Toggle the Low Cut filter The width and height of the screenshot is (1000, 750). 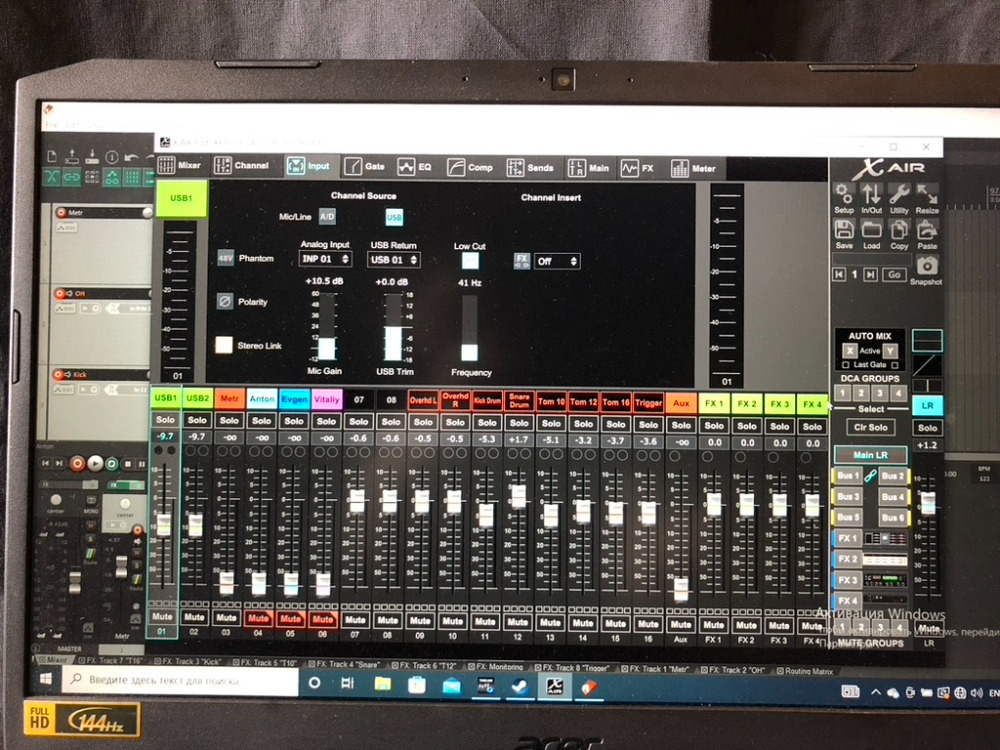click(470, 261)
